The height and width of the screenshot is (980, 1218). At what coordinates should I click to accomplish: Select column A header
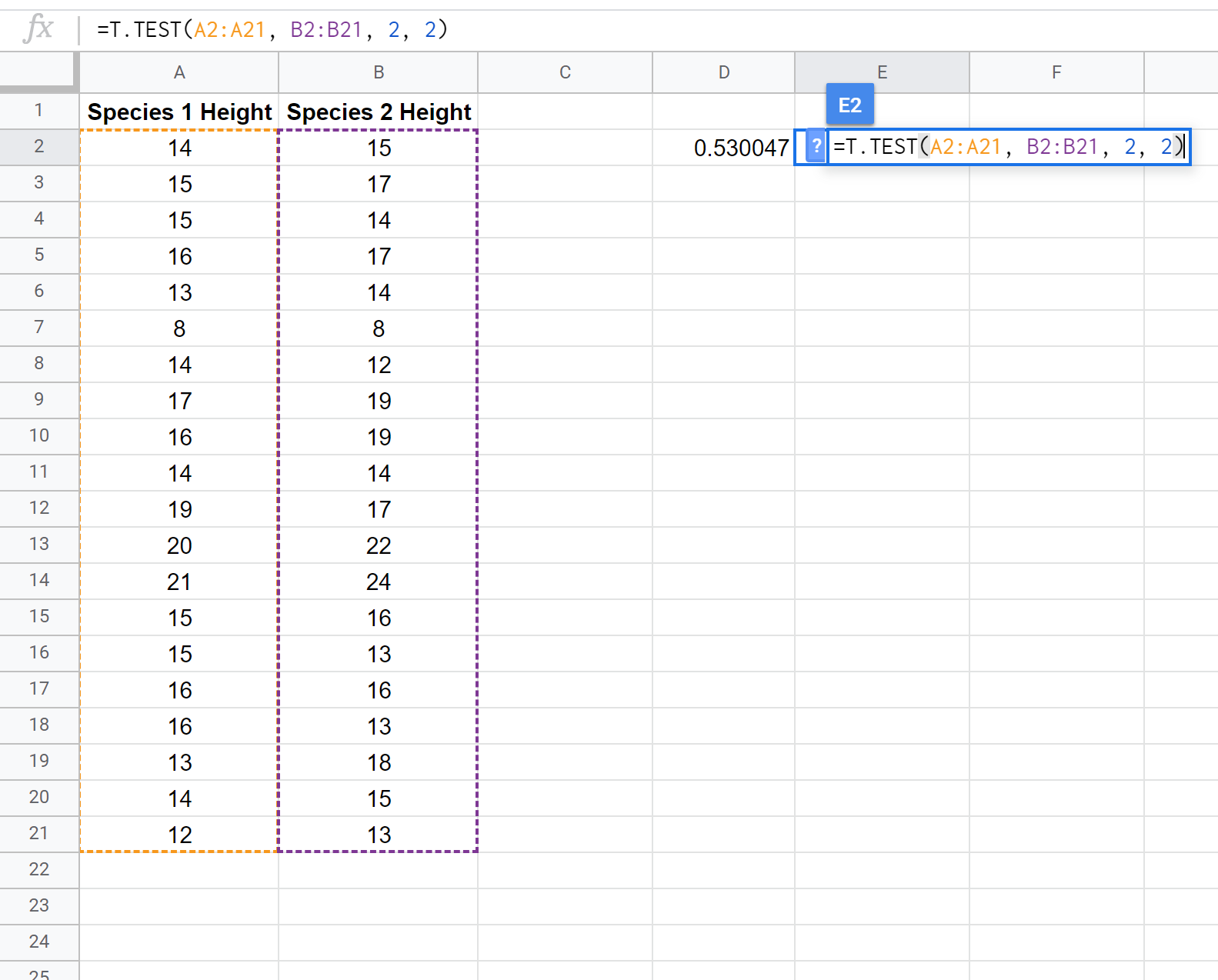click(179, 72)
